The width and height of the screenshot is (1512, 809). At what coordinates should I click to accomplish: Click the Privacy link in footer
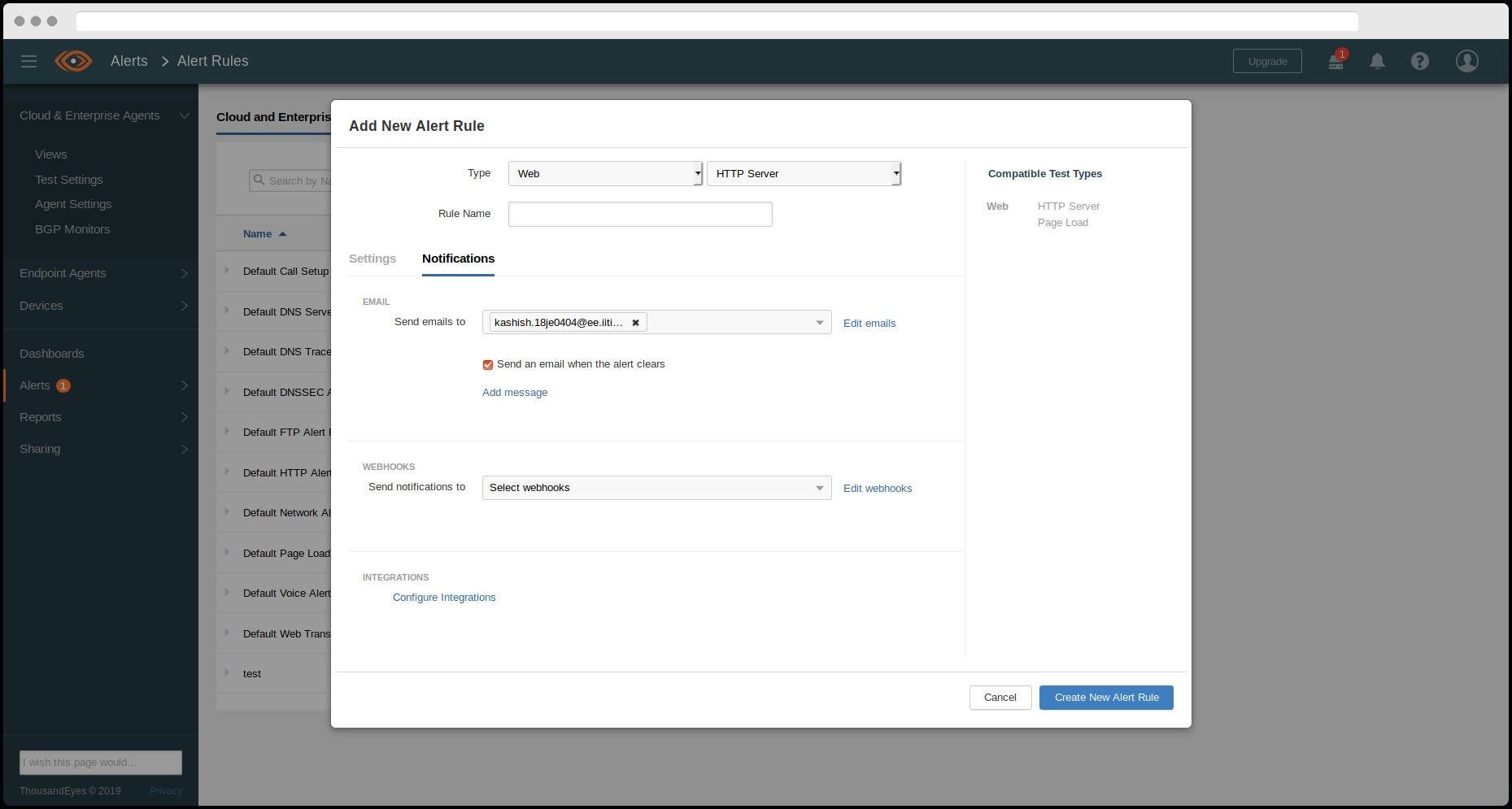pos(166,791)
